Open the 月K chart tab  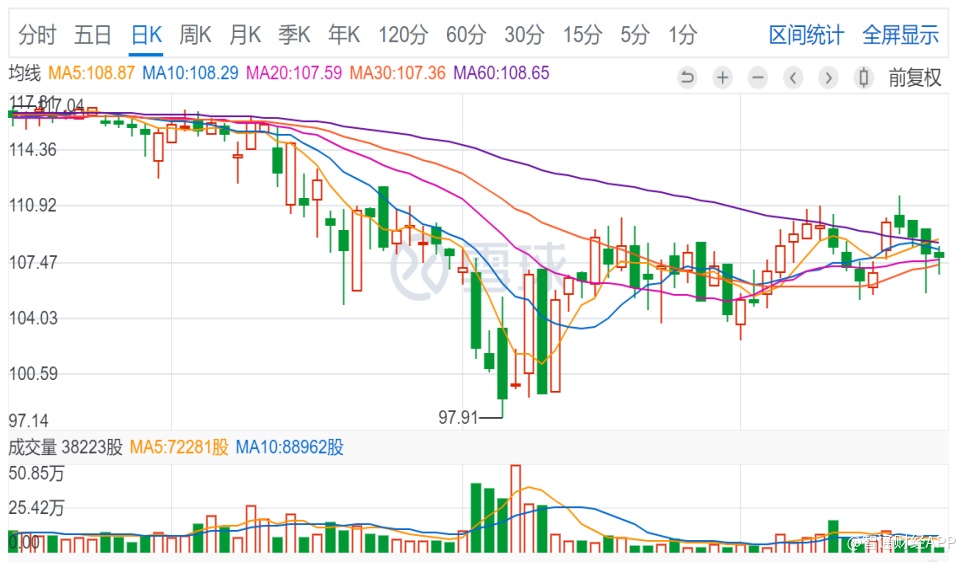[x=245, y=35]
